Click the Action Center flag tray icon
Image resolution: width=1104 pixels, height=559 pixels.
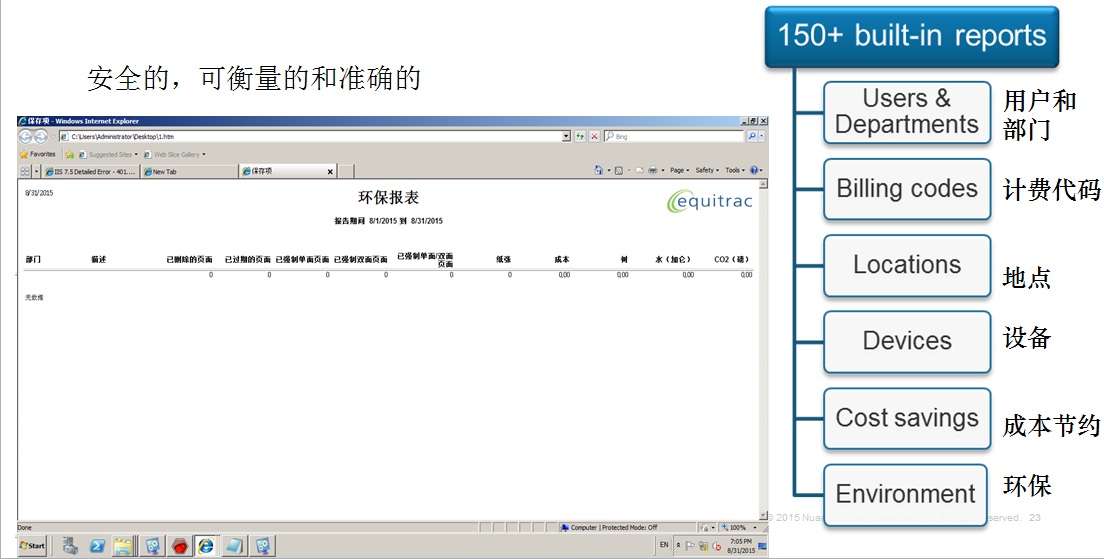click(x=690, y=546)
